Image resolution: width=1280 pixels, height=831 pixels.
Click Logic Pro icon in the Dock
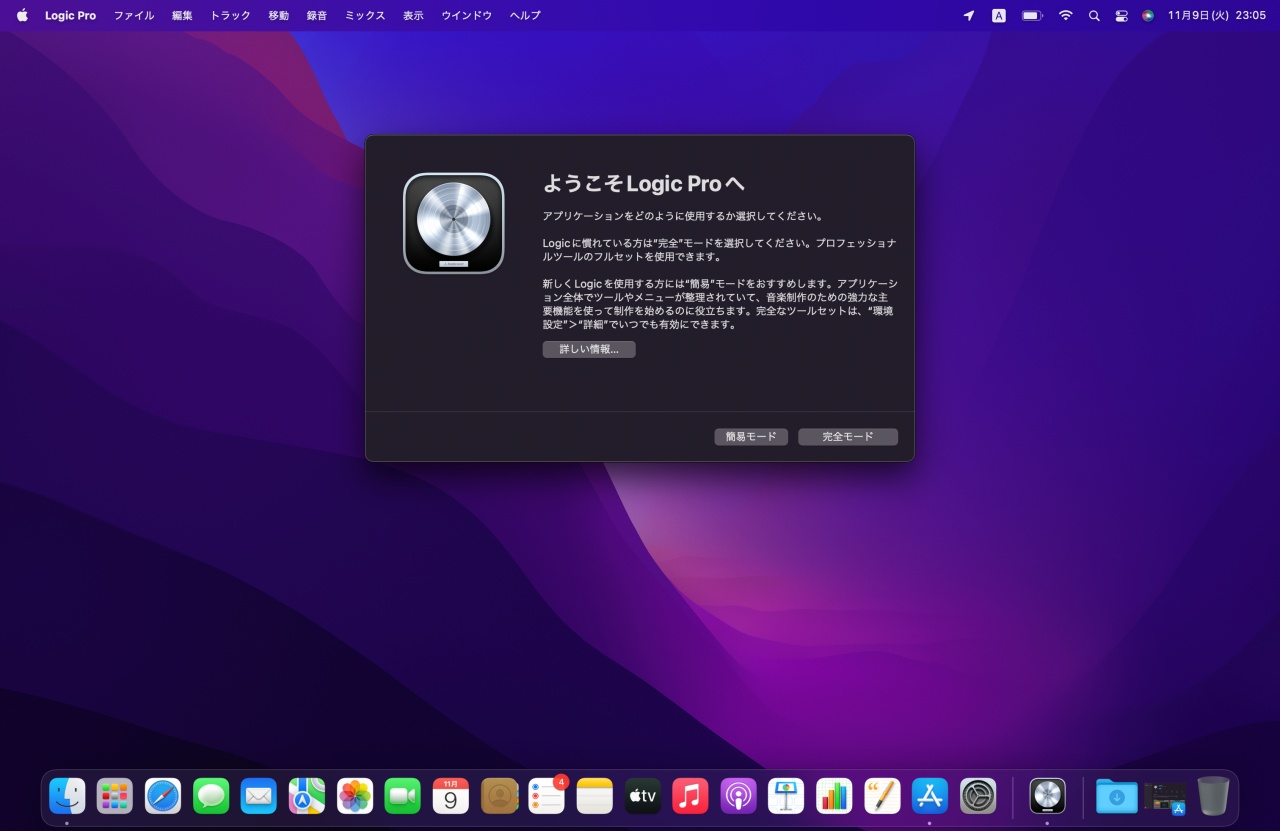click(x=1047, y=796)
